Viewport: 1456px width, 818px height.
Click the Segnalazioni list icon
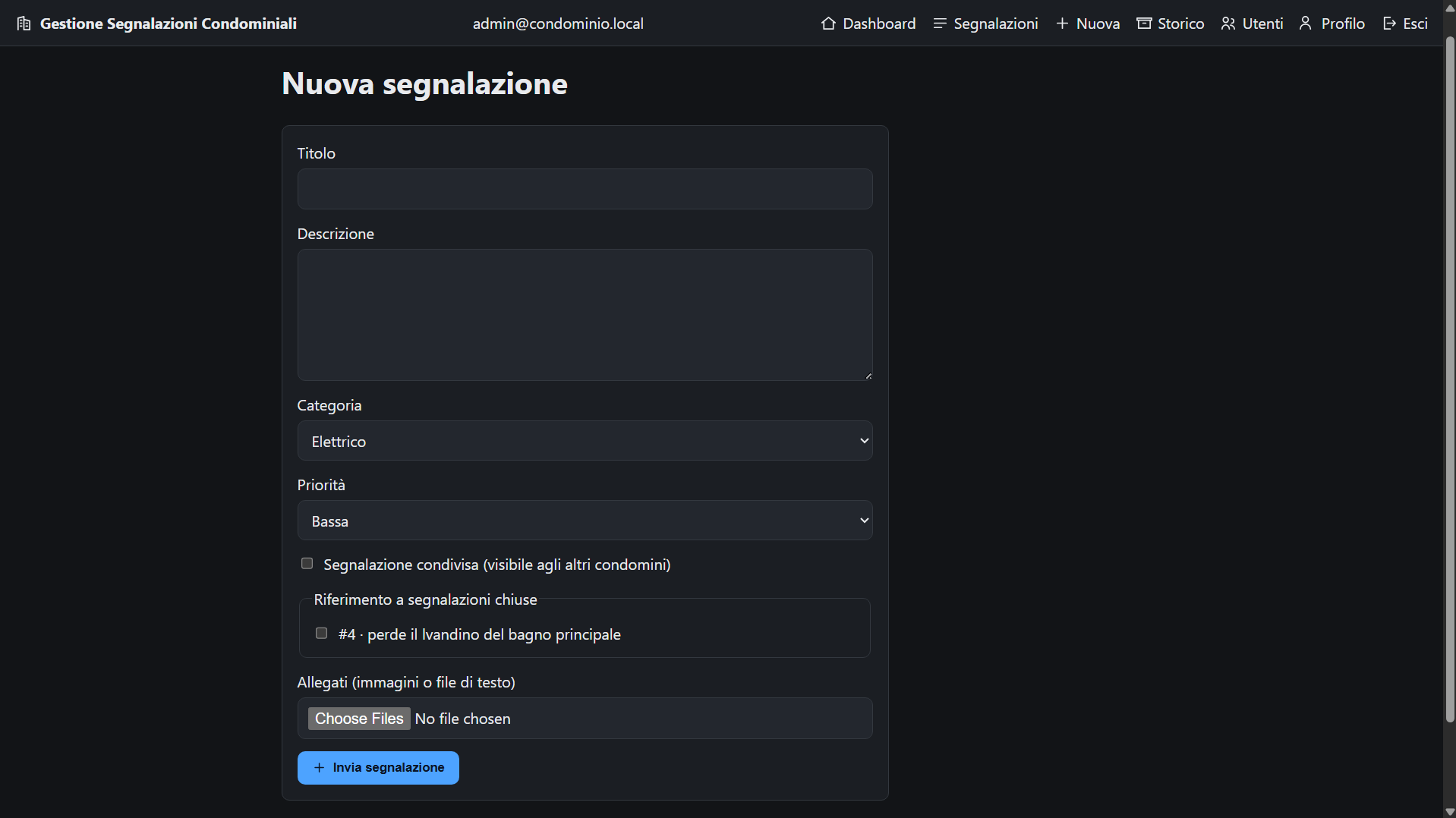(x=940, y=24)
